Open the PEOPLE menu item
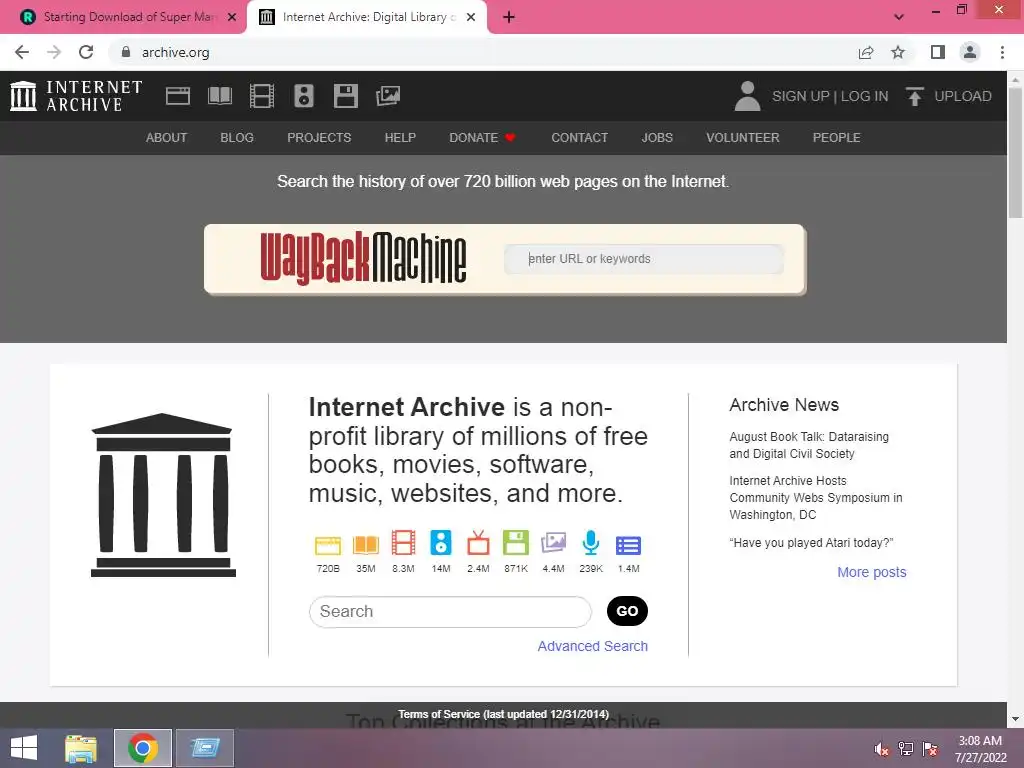 [x=837, y=138]
